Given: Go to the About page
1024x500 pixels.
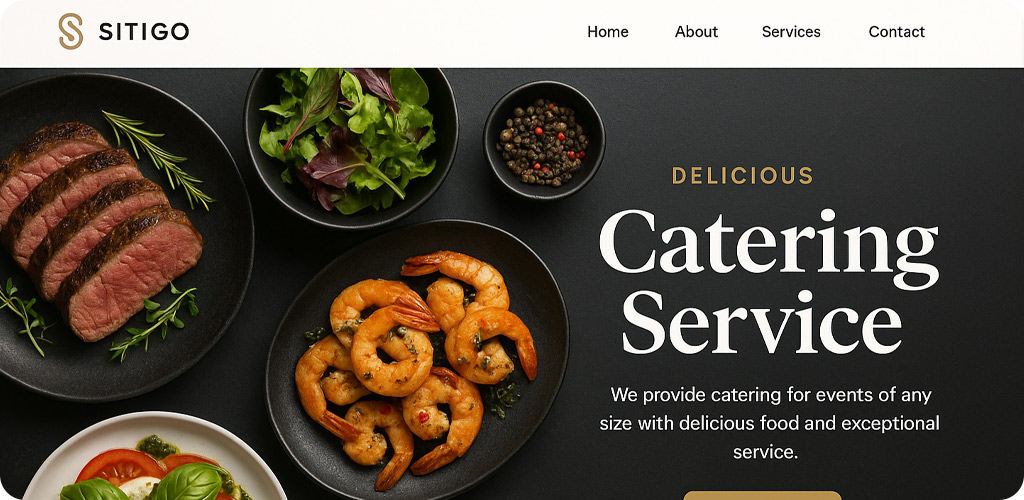Looking at the screenshot, I should pyautogui.click(x=696, y=31).
